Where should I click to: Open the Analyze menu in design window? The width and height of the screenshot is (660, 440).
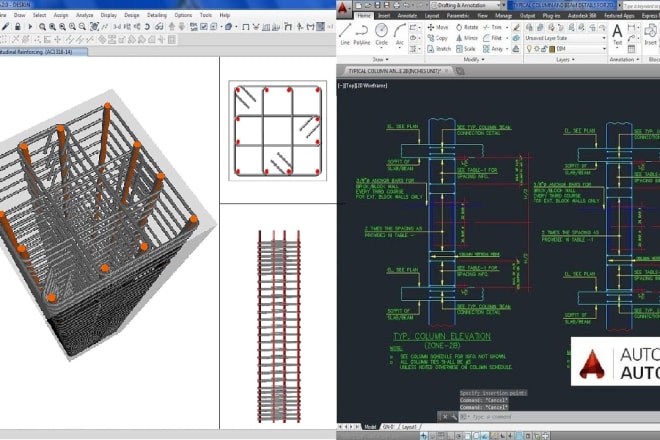point(84,15)
